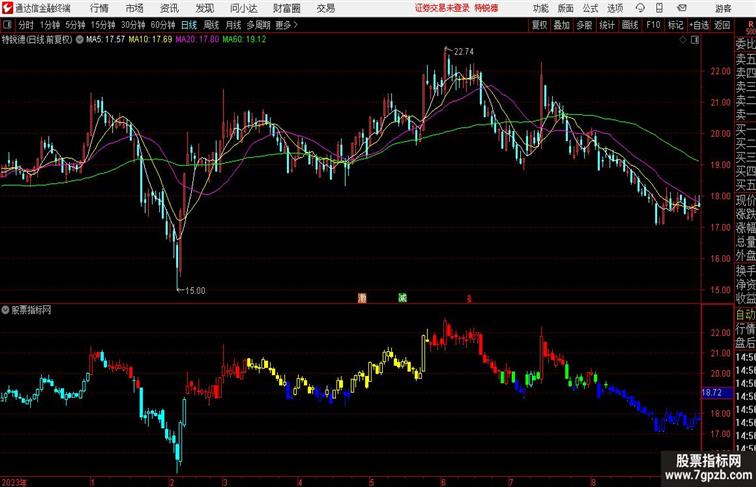The width and height of the screenshot is (756, 487).
Task: Open the 市场 menu
Action: 134,8
